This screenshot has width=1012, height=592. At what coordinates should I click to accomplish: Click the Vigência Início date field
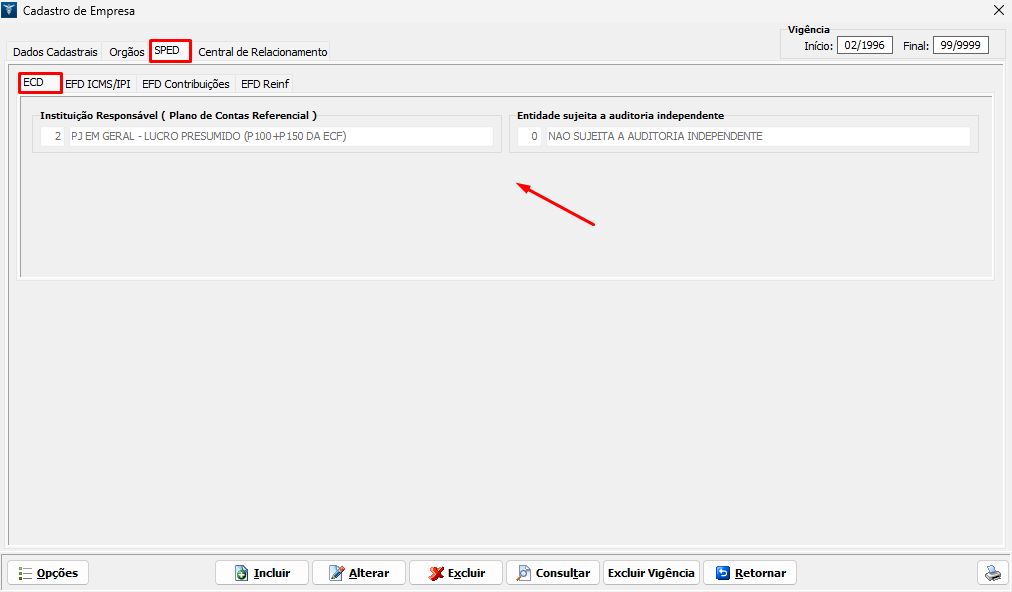point(864,46)
